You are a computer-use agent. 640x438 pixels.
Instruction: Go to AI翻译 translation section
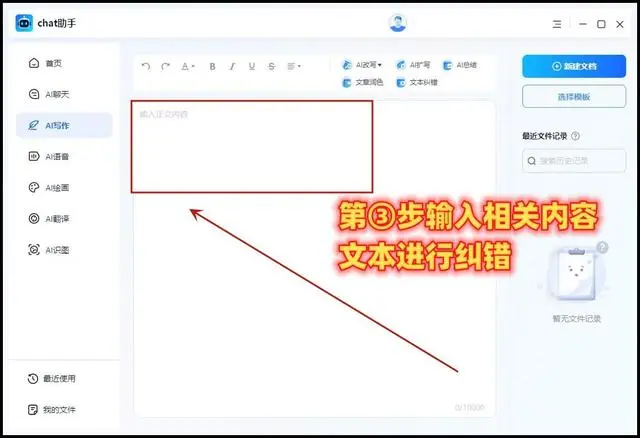point(49,219)
